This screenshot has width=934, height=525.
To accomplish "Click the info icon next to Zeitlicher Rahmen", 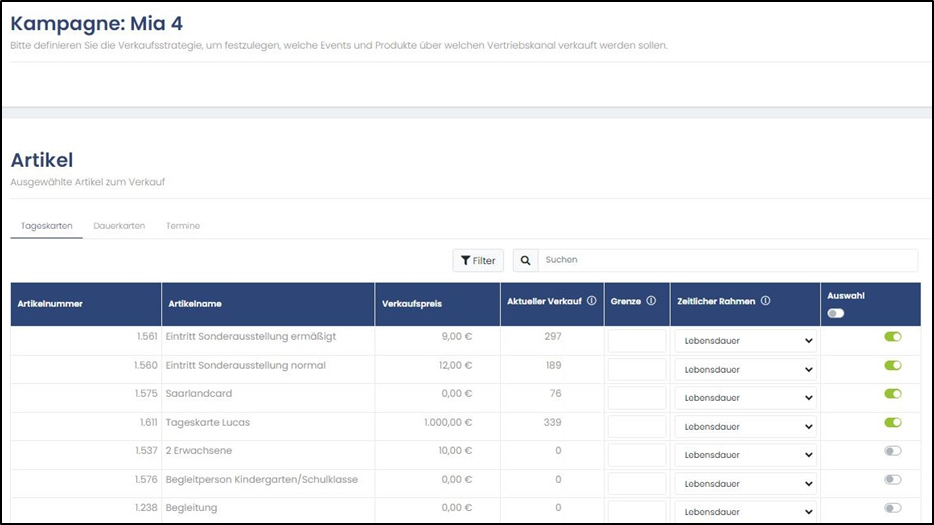I will pyautogui.click(x=765, y=301).
